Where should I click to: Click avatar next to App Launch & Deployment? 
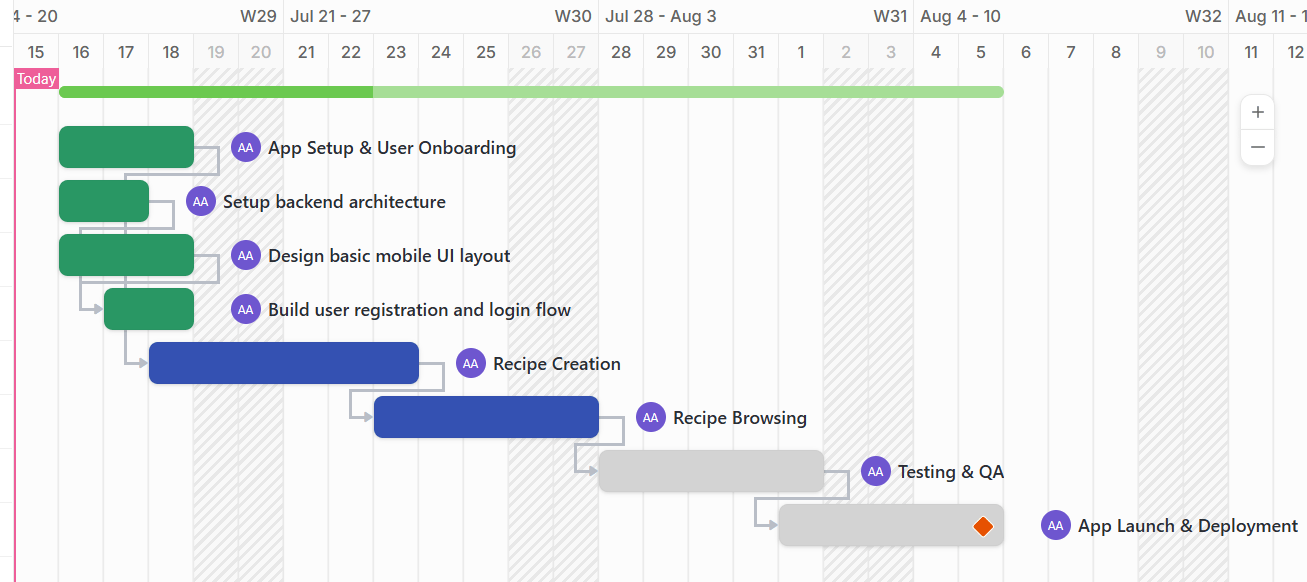1056,526
